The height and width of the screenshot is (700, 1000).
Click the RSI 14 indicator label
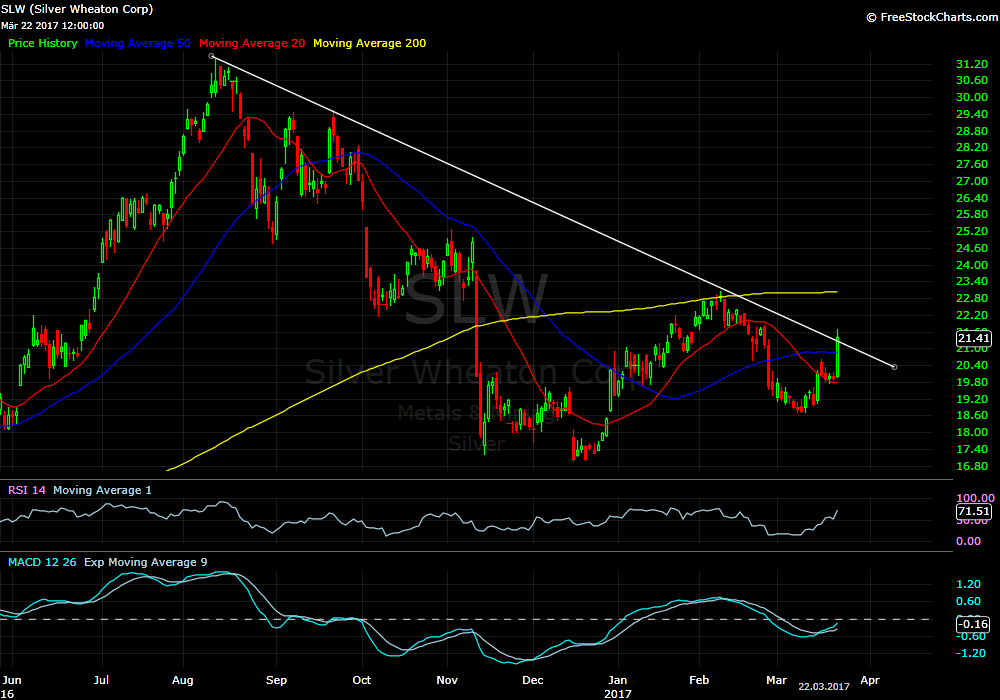pos(27,490)
